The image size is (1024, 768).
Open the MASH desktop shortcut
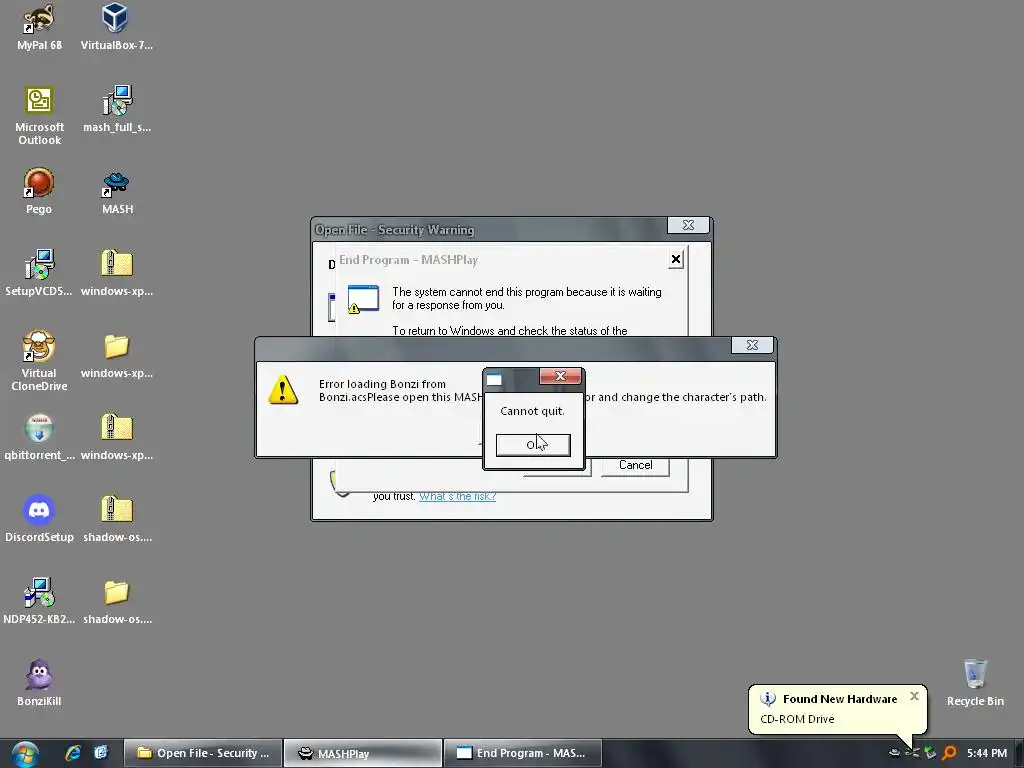pos(117,191)
